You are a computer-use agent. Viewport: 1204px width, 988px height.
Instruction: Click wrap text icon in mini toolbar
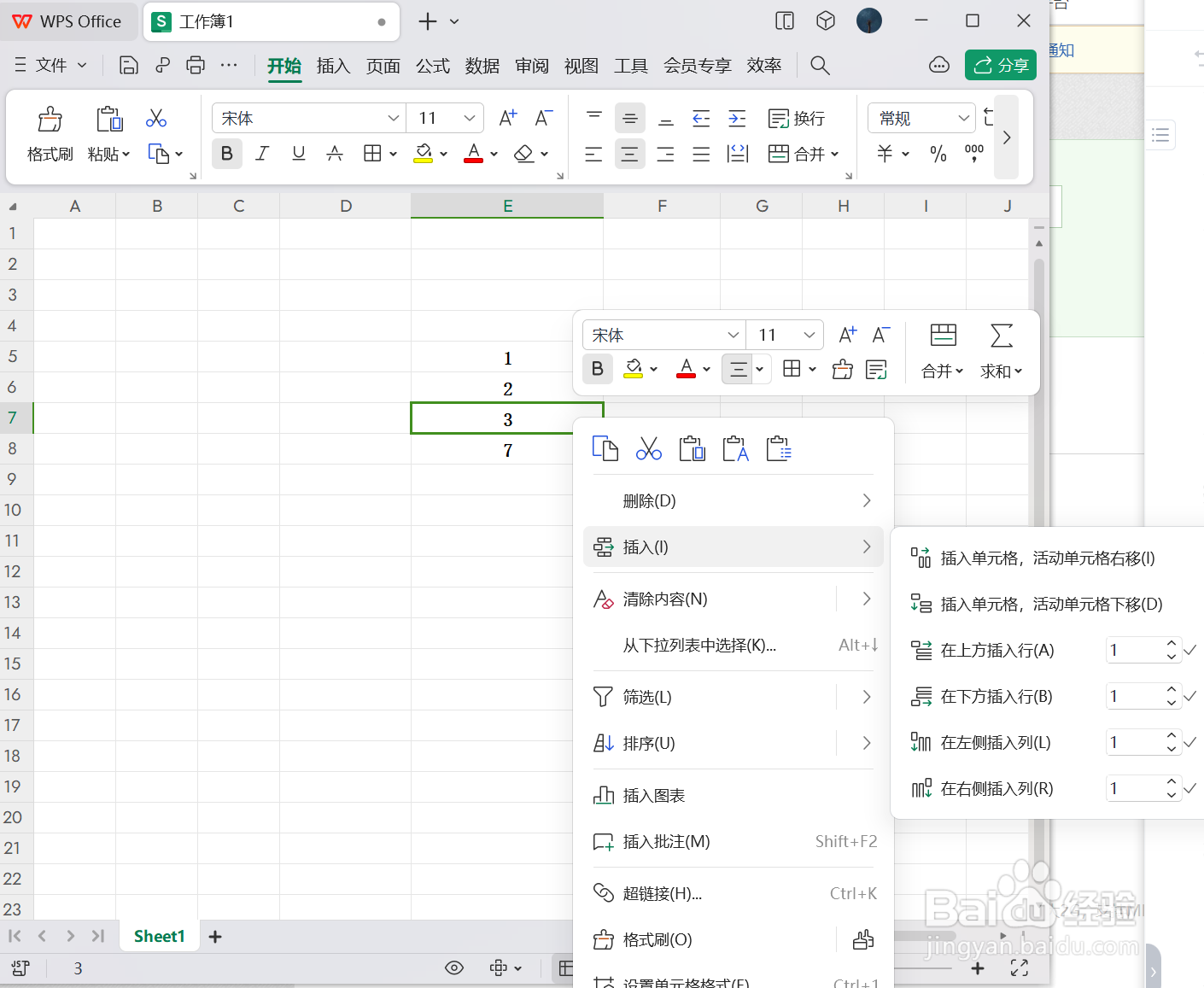[876, 369]
